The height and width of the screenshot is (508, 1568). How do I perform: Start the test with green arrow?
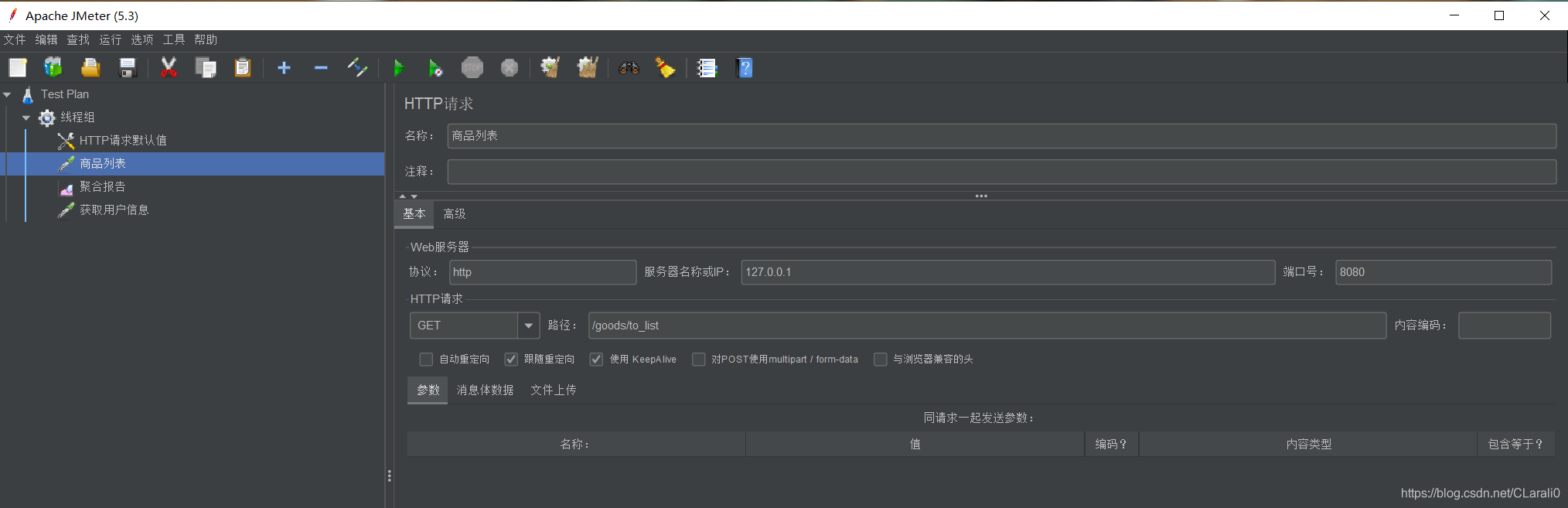point(399,68)
